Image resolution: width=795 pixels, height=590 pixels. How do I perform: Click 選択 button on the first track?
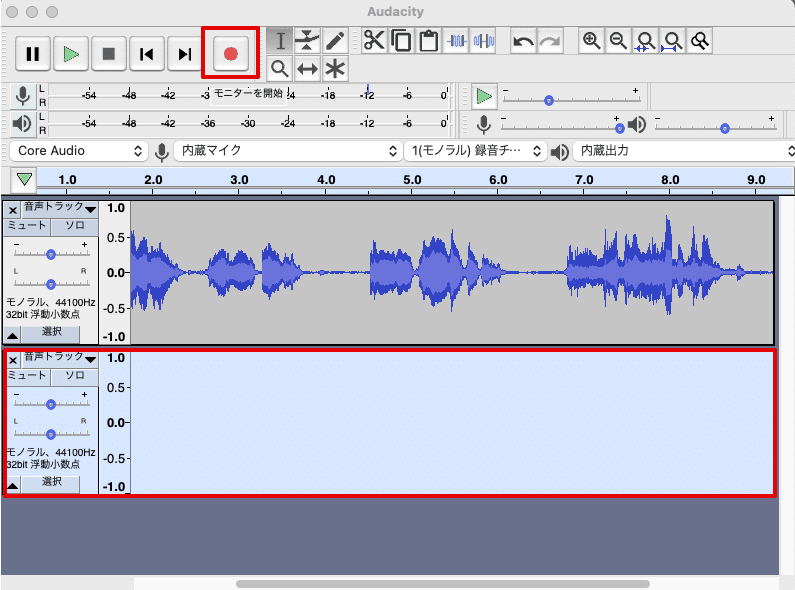coord(51,334)
